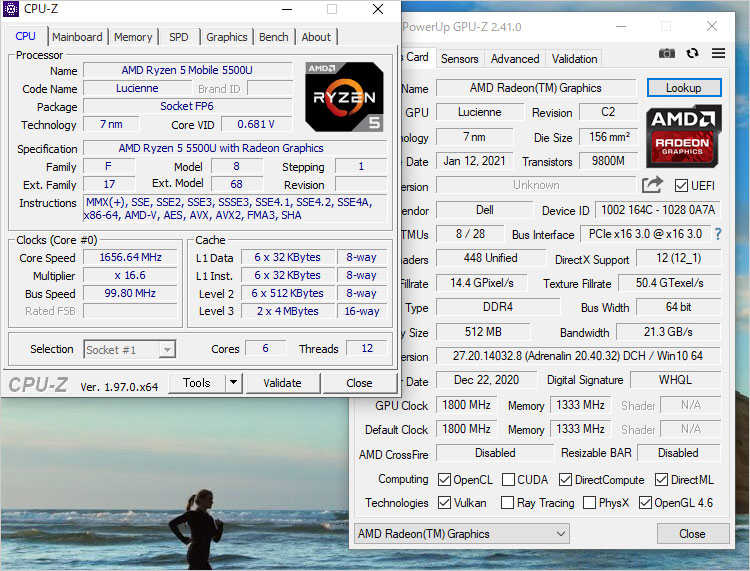This screenshot has width=750, height=571.
Task: Open the Validation tab in GPU-Z
Action: pos(574,59)
